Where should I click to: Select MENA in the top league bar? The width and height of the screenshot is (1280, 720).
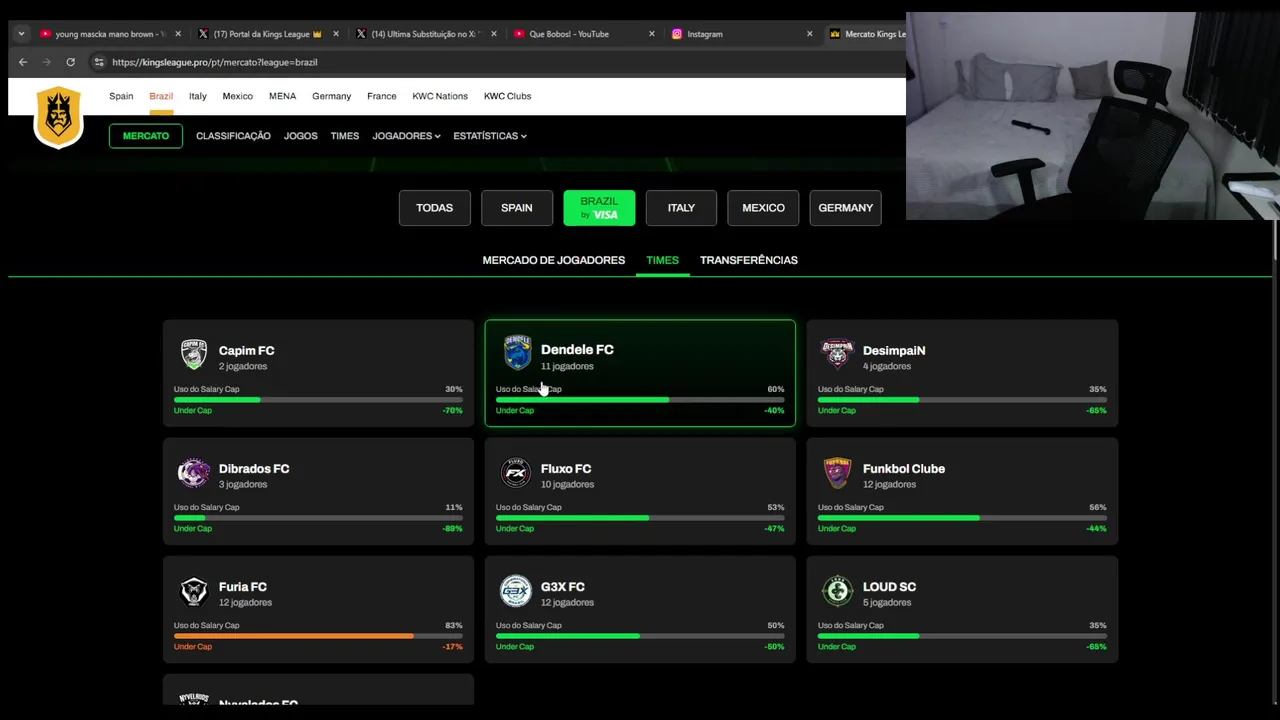click(282, 96)
